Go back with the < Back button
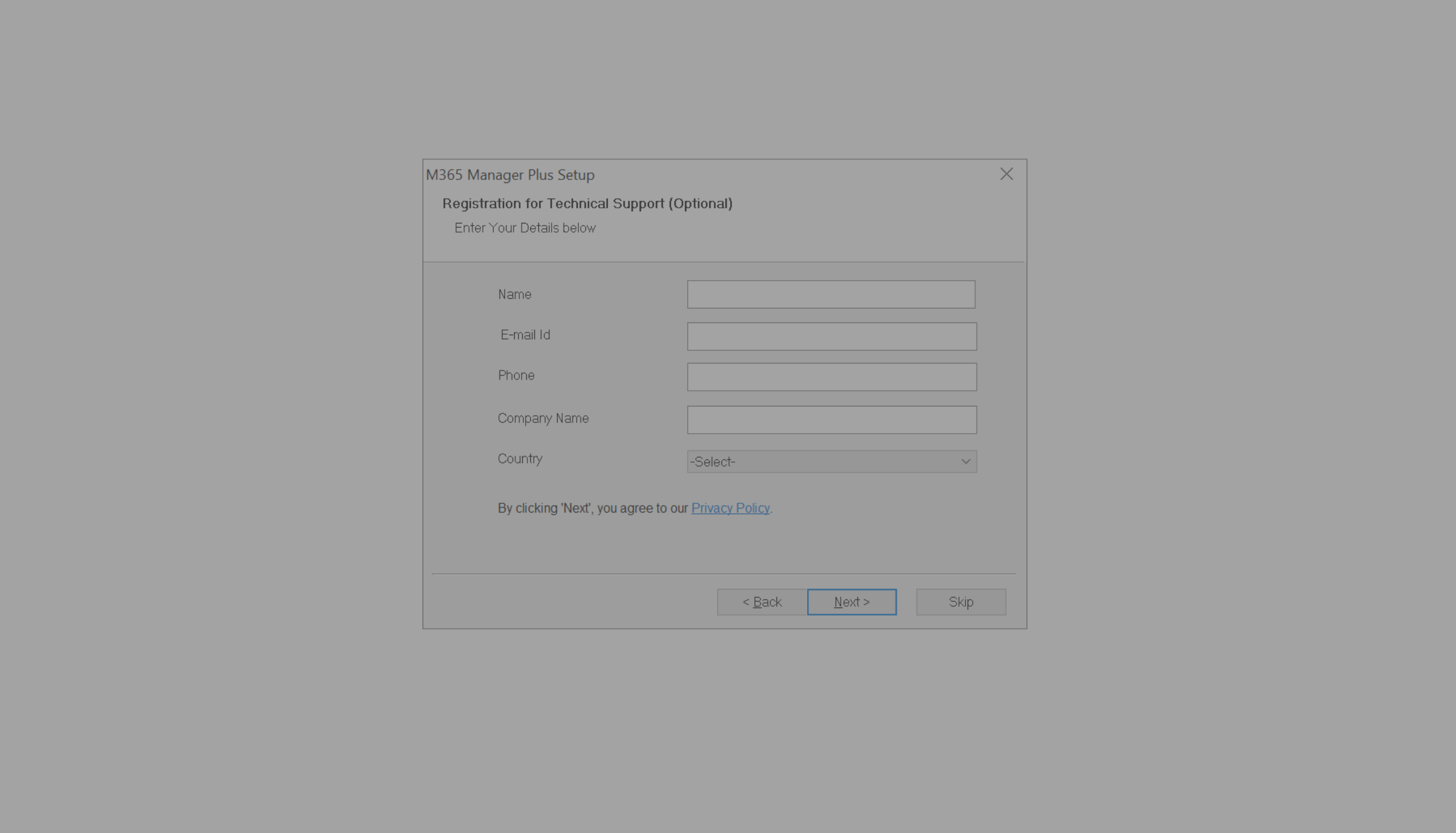1456x833 pixels. tap(761, 602)
